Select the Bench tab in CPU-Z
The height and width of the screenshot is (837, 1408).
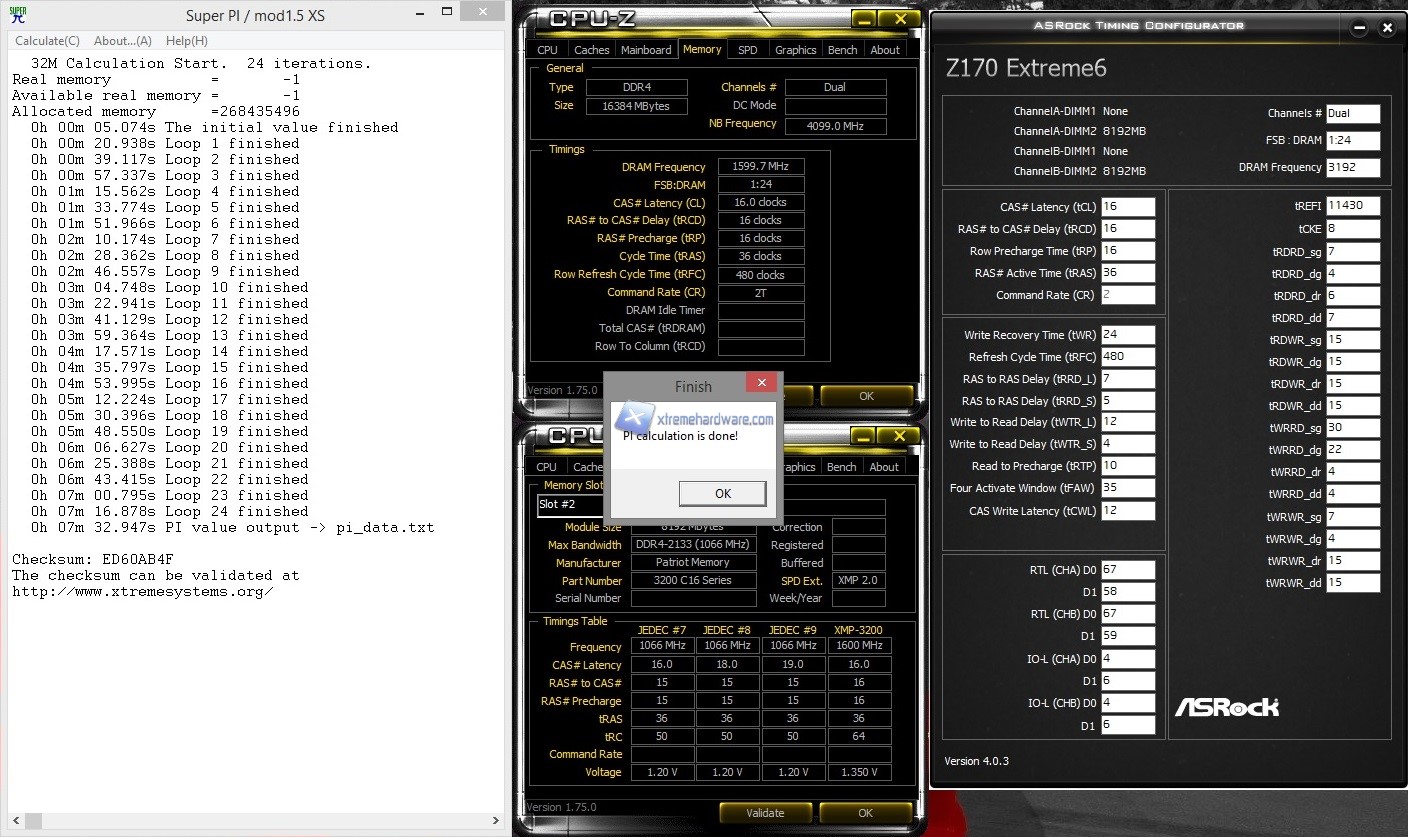pyautogui.click(x=843, y=49)
